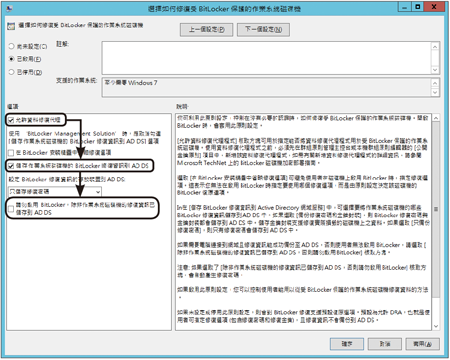
Task: Open the 只儲存修復密碼 dropdown
Action: tap(55, 192)
